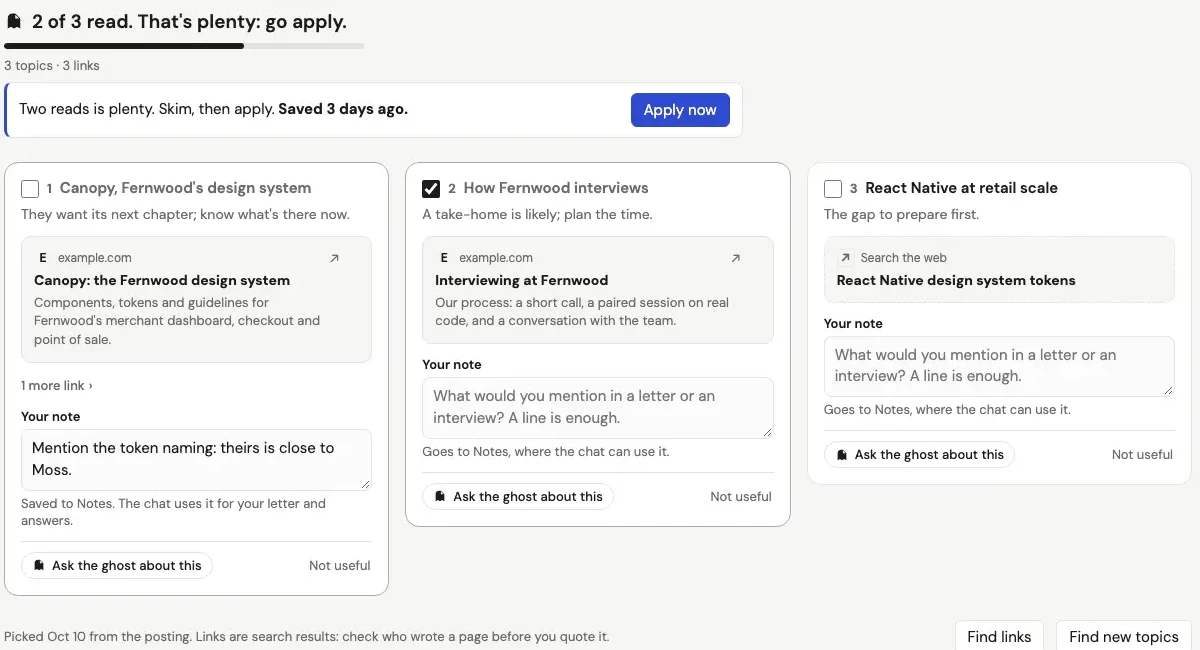1200x650 pixels.
Task: Click the note field under React Native
Action: click(x=999, y=366)
